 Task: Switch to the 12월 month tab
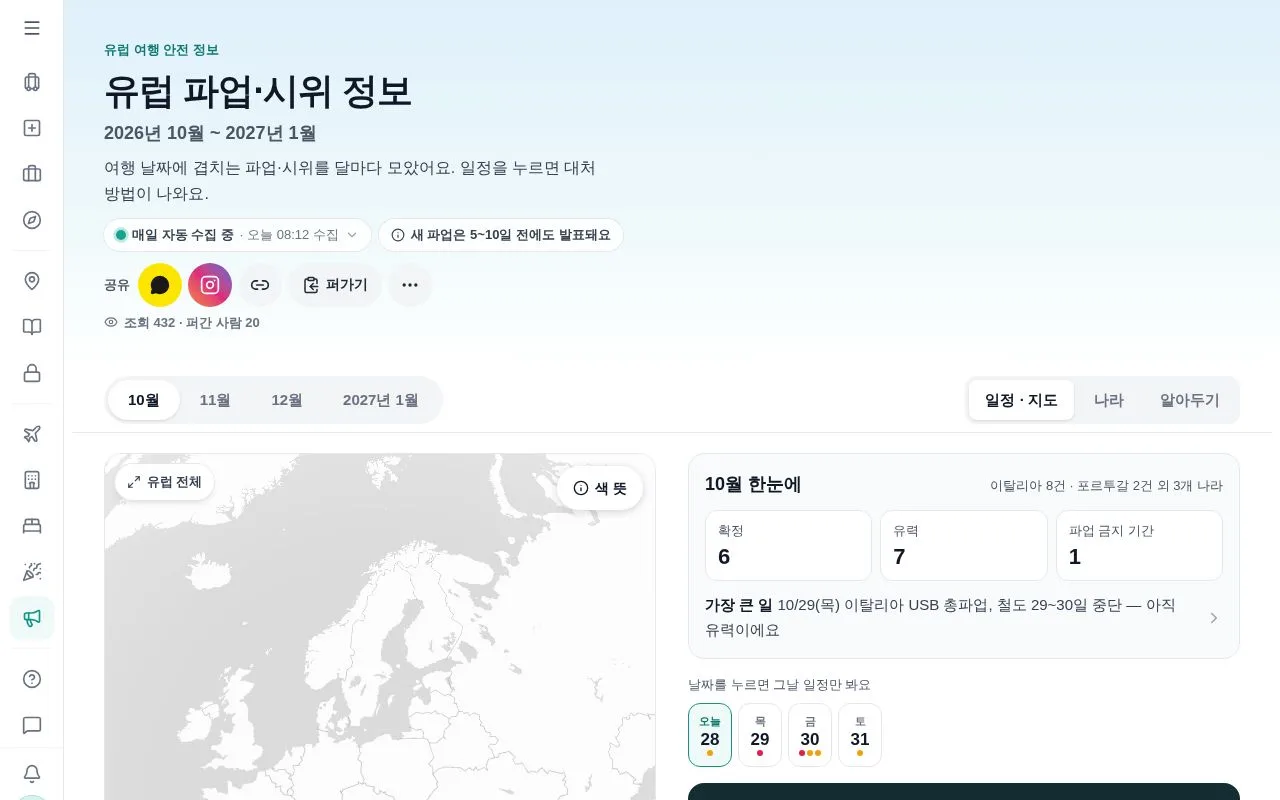tap(287, 400)
